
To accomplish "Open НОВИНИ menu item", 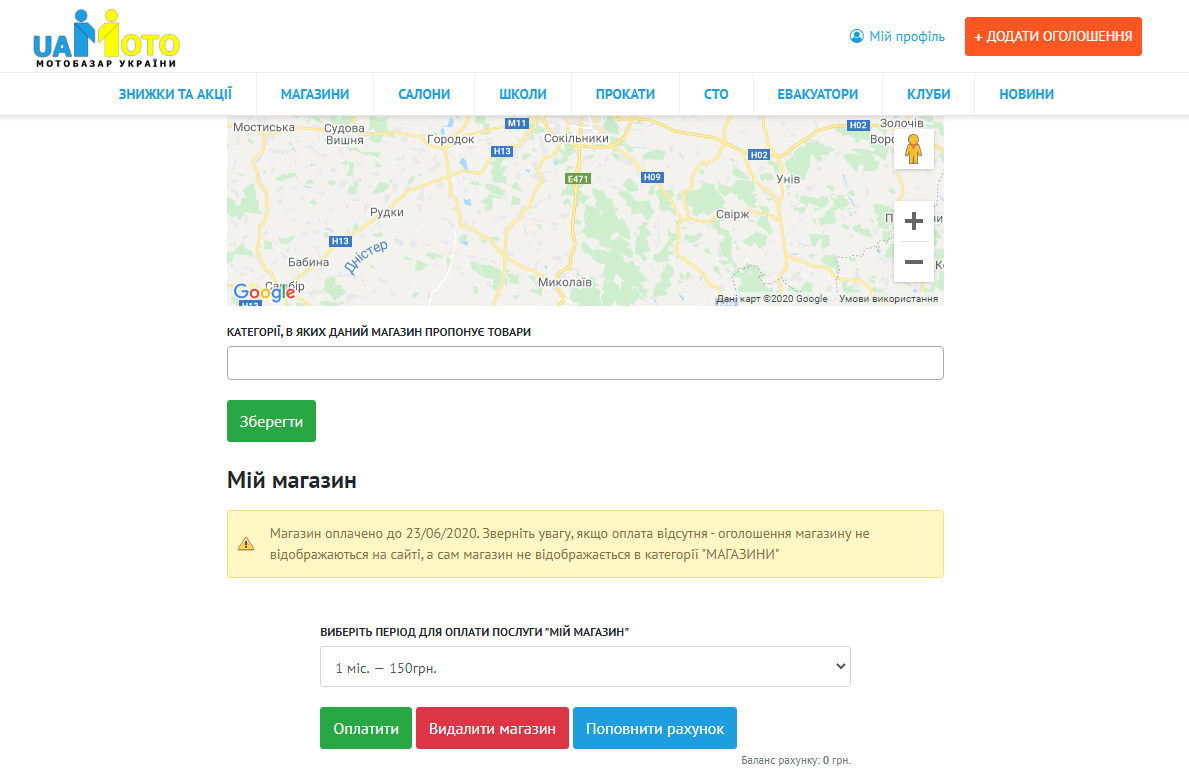I will pyautogui.click(x=1026, y=94).
